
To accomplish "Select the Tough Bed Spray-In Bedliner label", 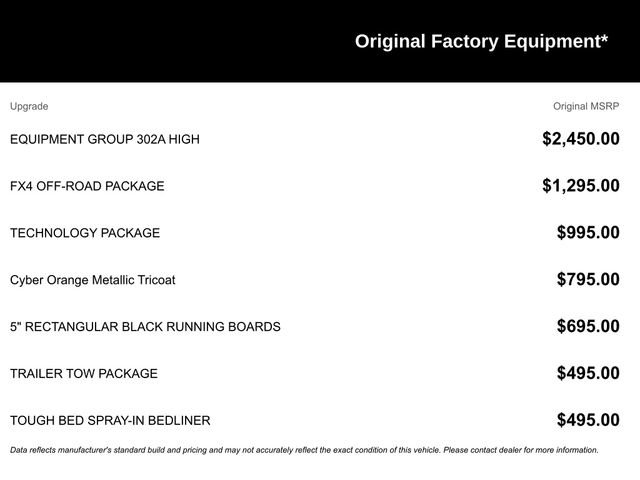I will (110, 421).
